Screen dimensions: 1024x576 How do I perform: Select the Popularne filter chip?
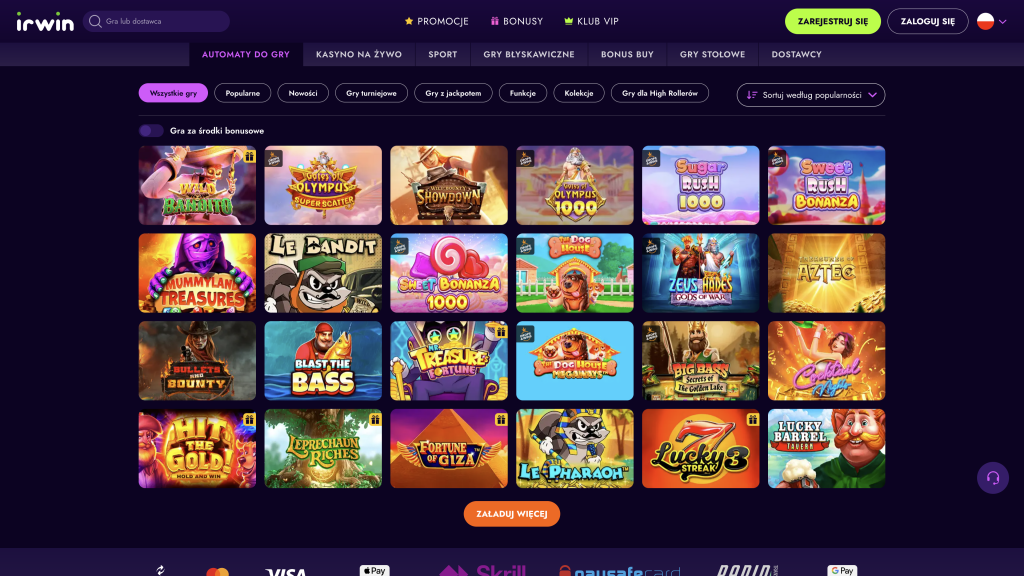click(x=242, y=93)
